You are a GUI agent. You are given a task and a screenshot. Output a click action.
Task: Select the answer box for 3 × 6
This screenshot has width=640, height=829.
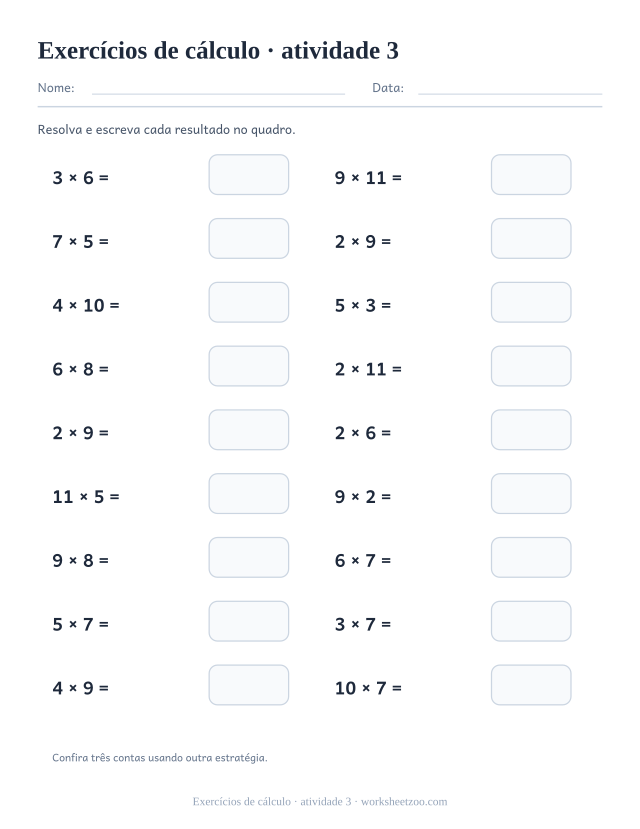pos(249,174)
